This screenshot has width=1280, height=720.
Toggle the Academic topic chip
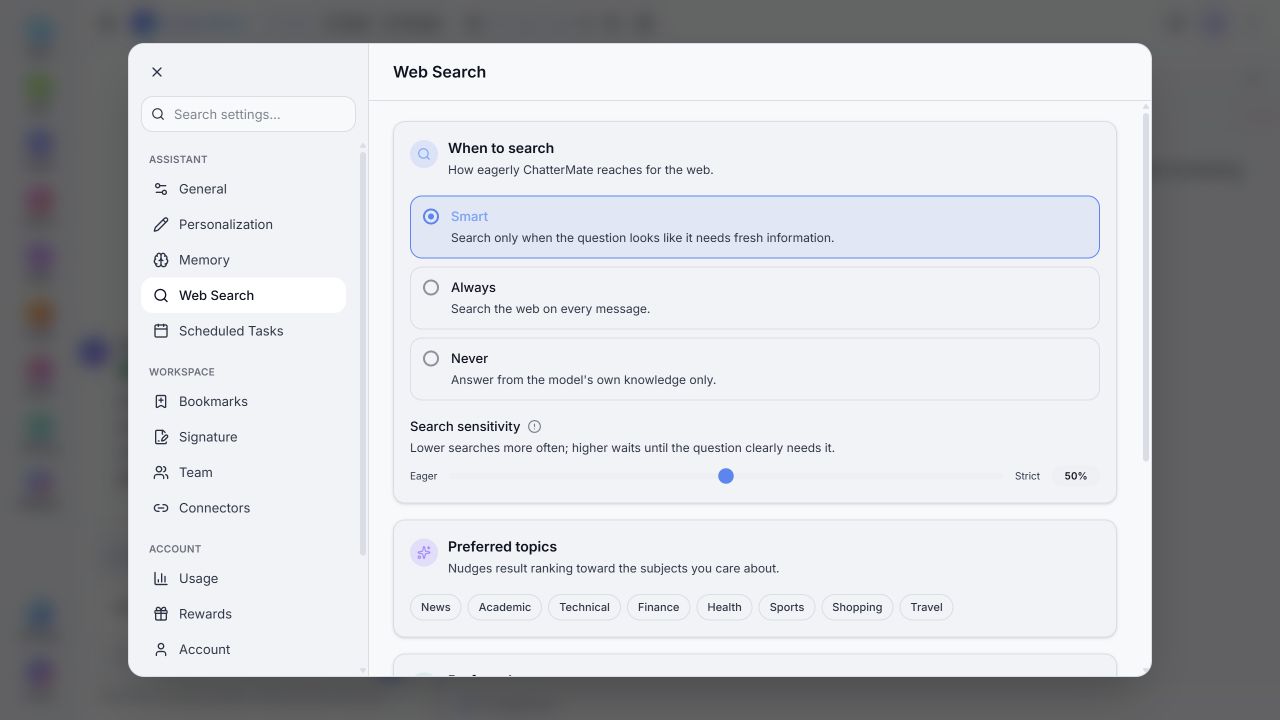click(505, 607)
